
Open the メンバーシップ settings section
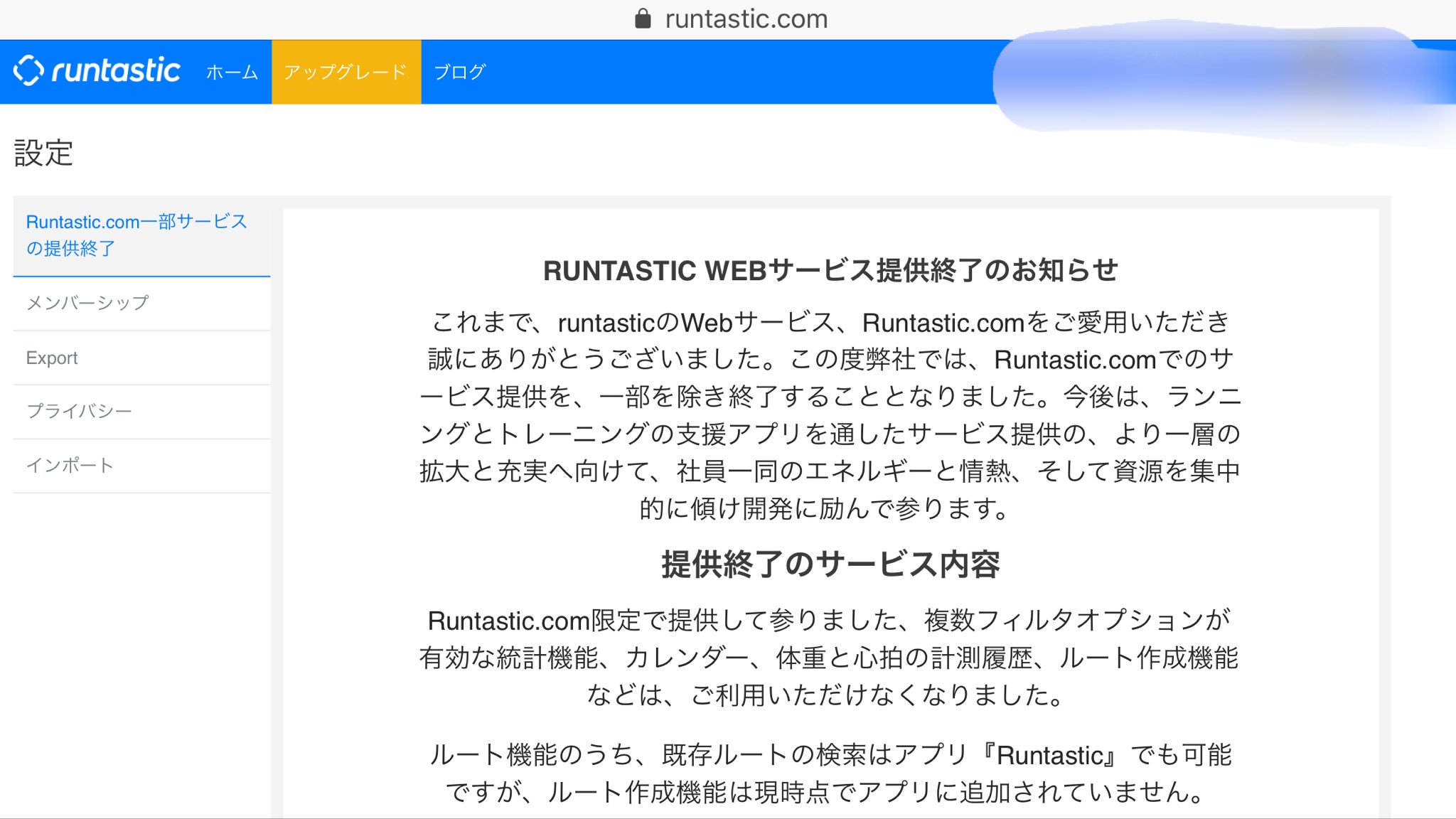click(x=141, y=304)
